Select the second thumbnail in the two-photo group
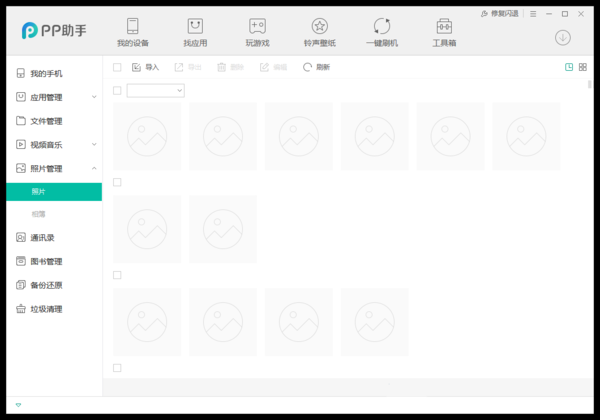The width and height of the screenshot is (600, 420). click(x=223, y=229)
